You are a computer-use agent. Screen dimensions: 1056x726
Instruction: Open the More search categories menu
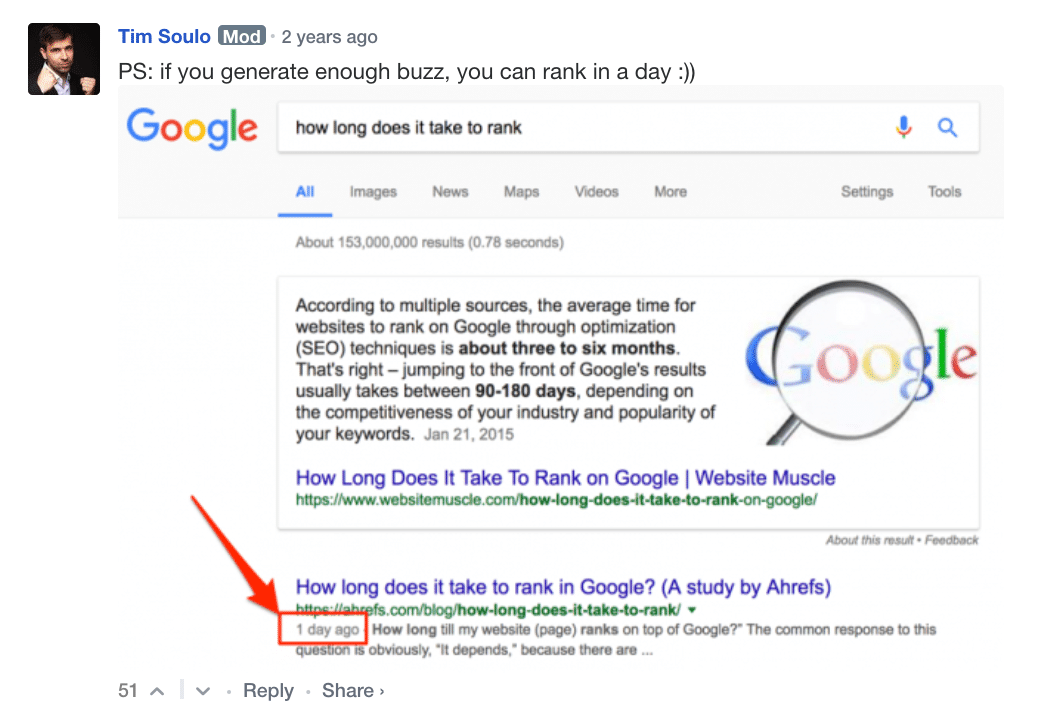(670, 192)
